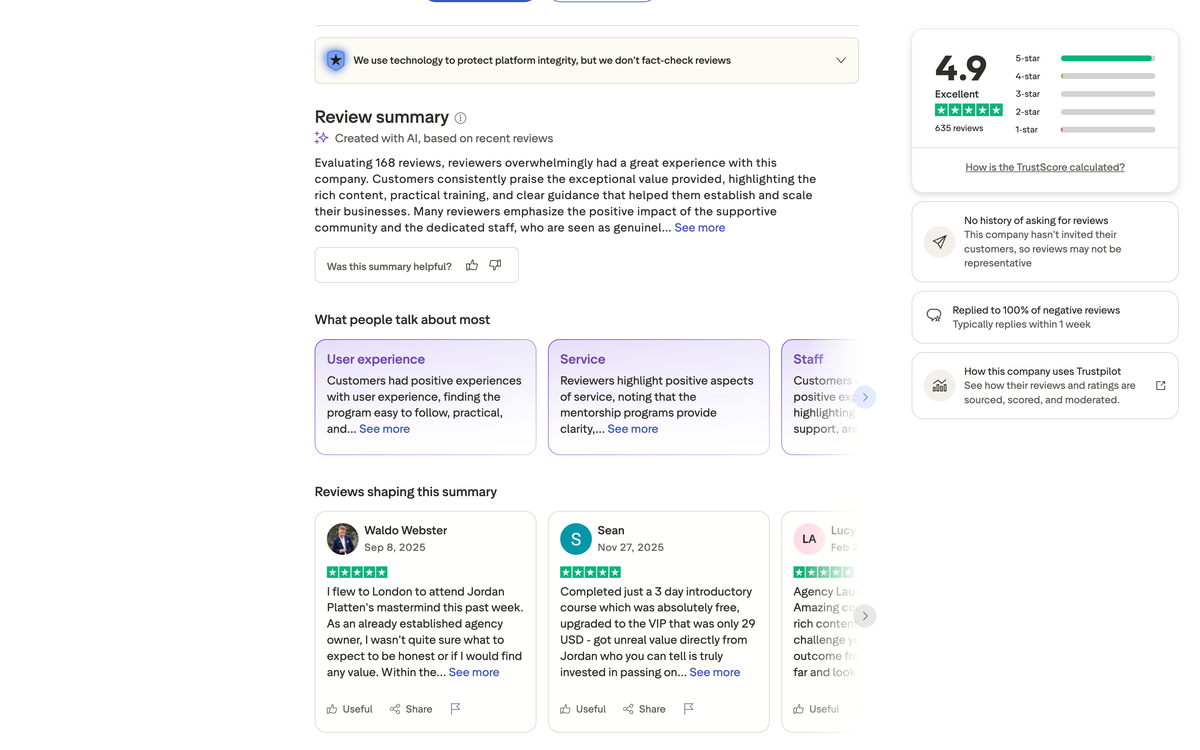
Task: Click the AI sparkle icon
Action: tap(322, 138)
